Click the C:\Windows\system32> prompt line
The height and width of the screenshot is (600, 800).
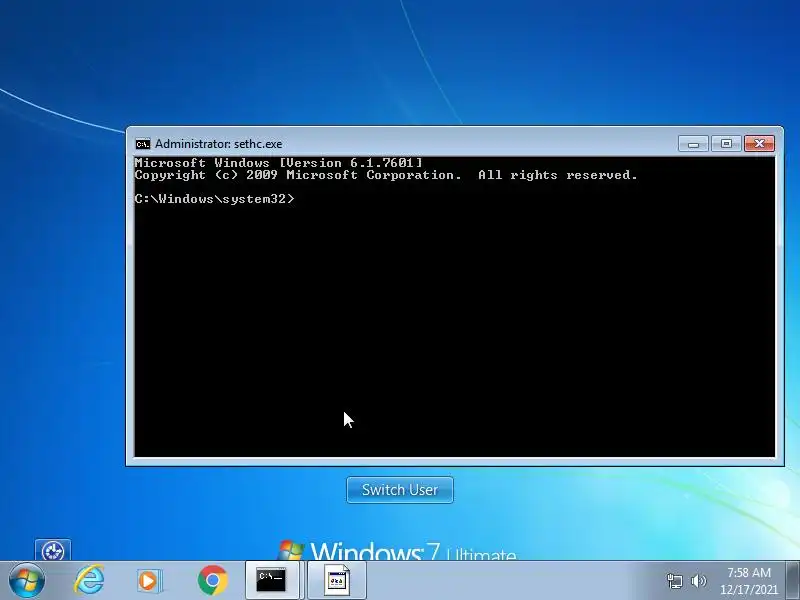[x=215, y=198]
